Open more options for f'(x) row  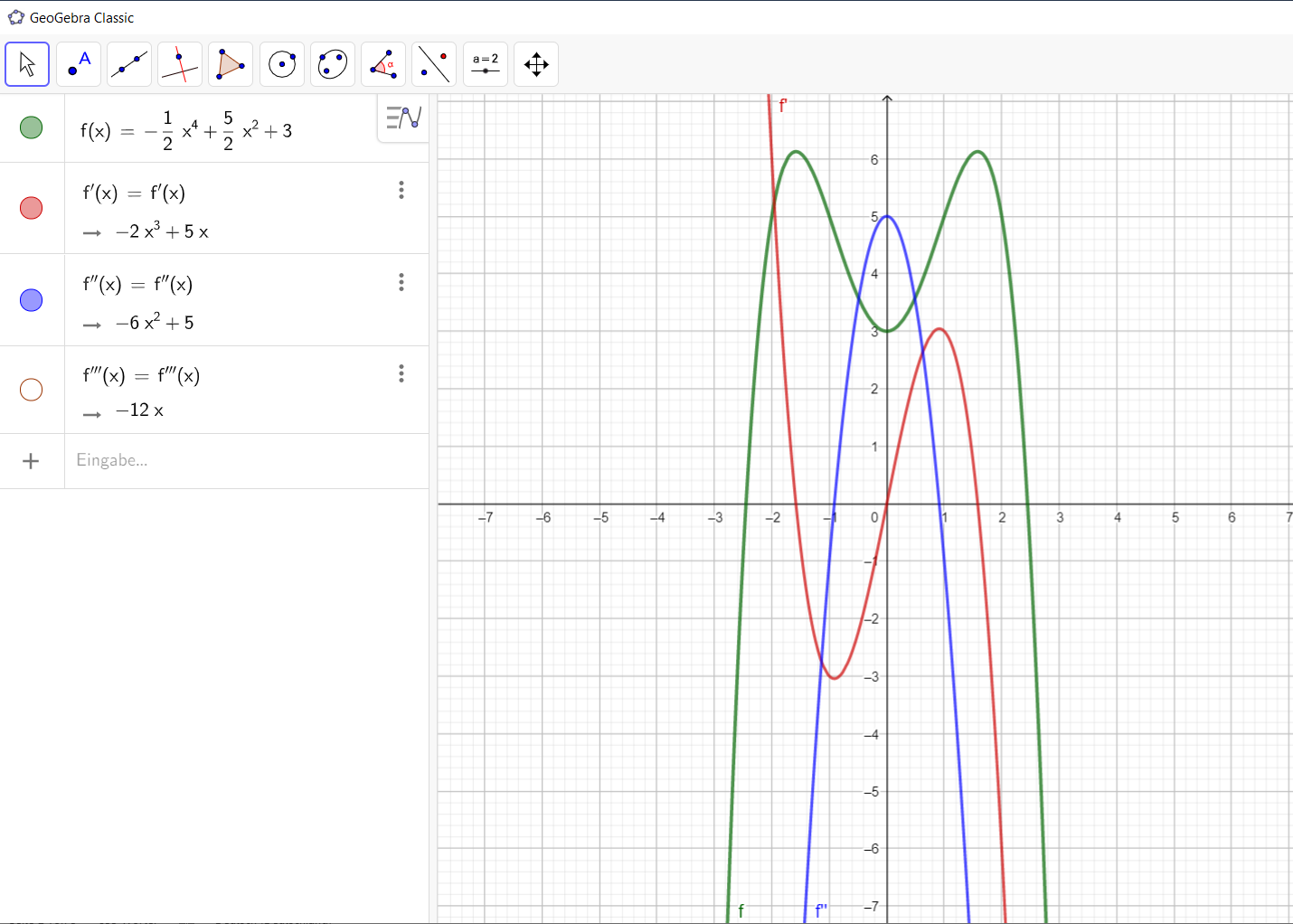coord(401,190)
